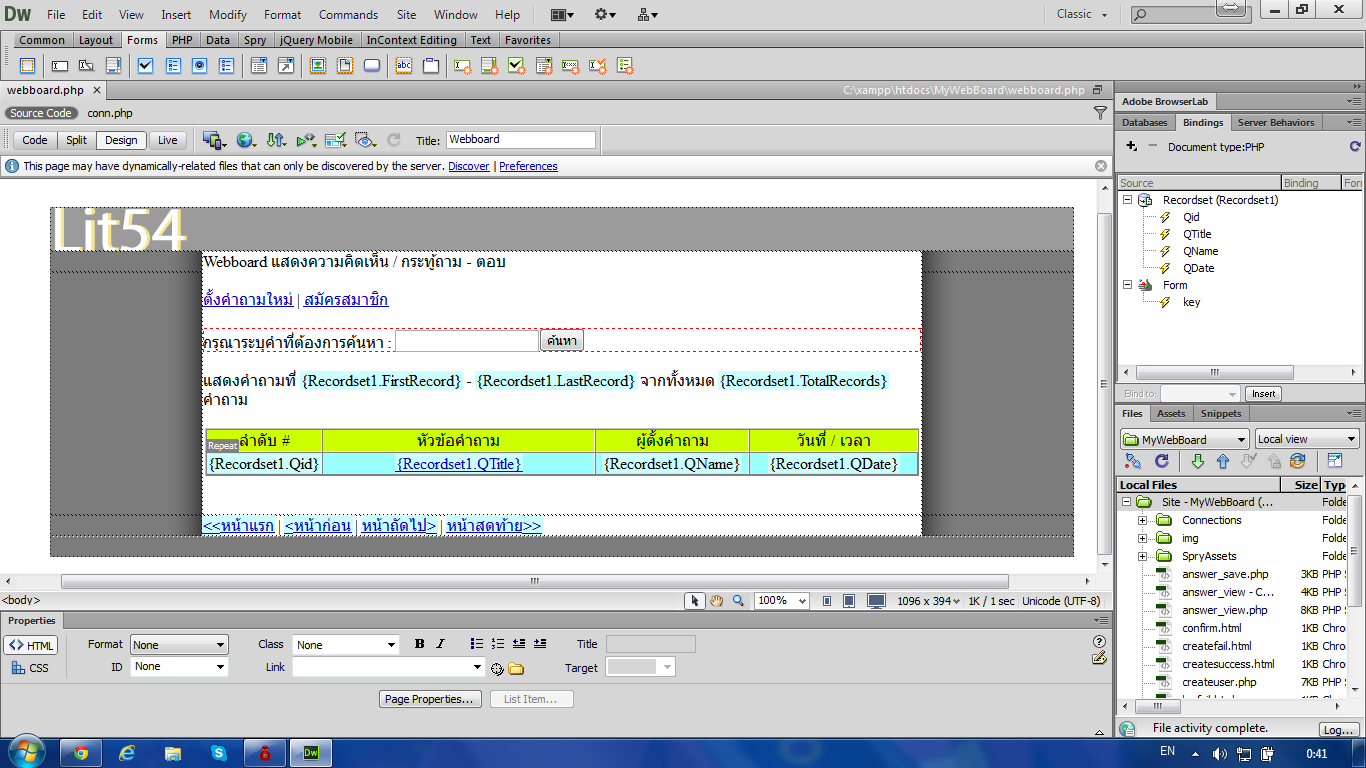Image resolution: width=1366 pixels, height=768 pixels.
Task: Open File Management arrows menu
Action: [x=276, y=140]
